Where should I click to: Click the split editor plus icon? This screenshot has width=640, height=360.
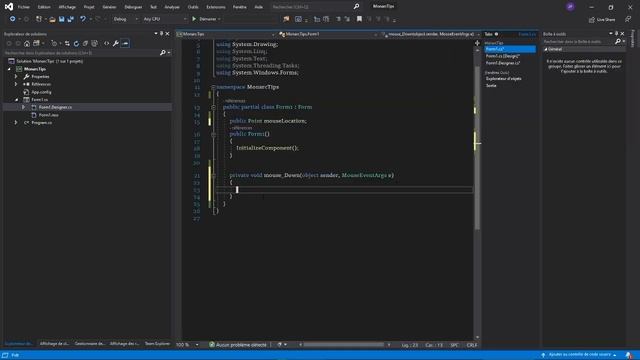tap(477, 43)
